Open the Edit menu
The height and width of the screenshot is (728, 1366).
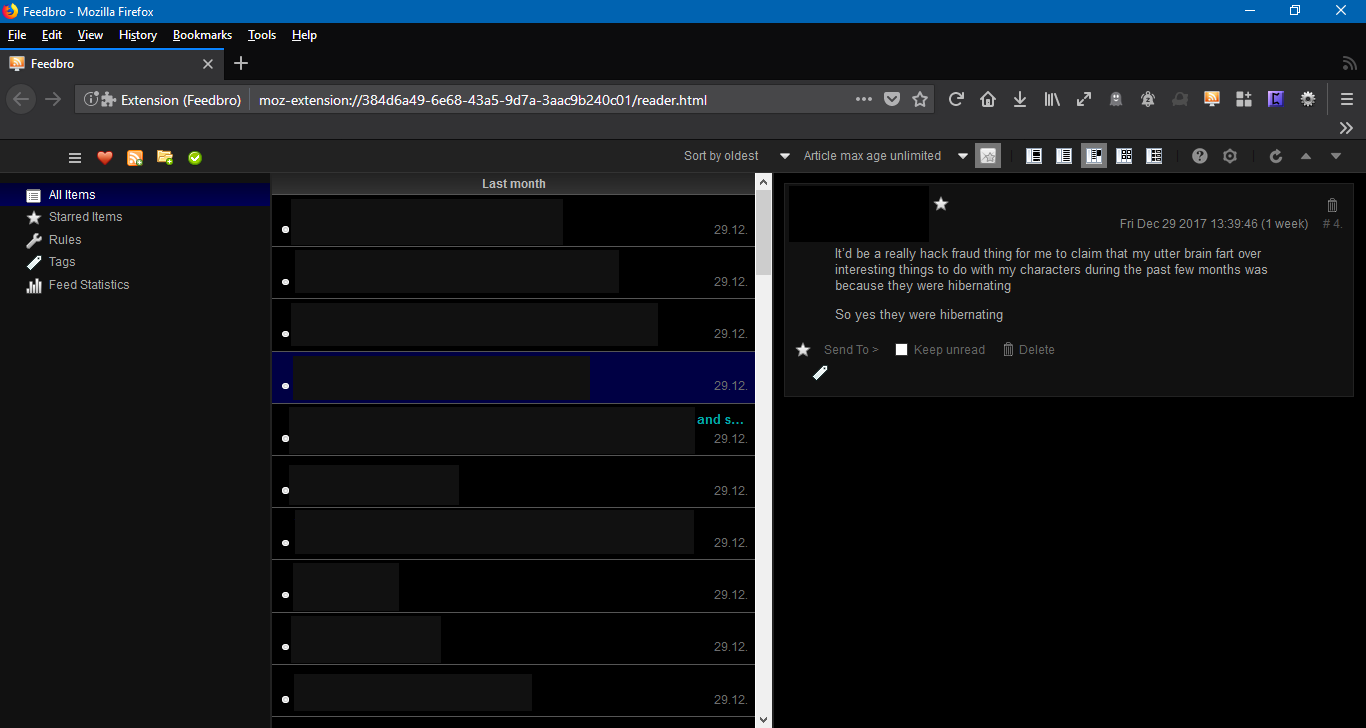click(x=52, y=35)
